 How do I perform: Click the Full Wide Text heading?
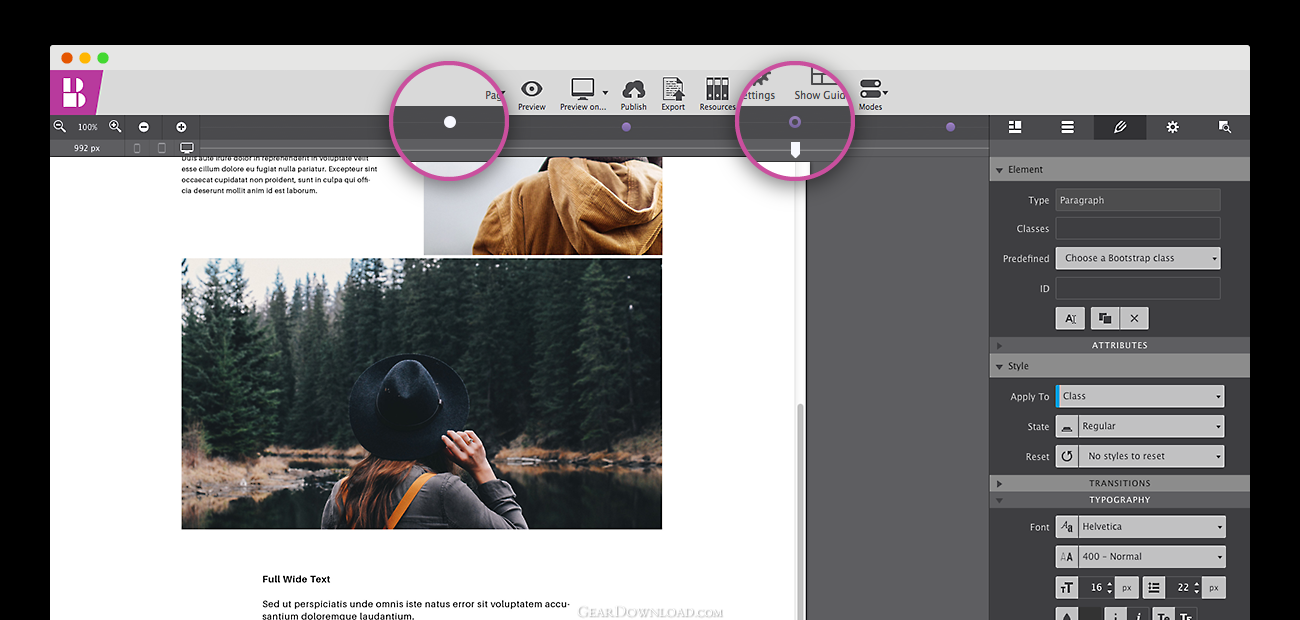pyautogui.click(x=296, y=579)
